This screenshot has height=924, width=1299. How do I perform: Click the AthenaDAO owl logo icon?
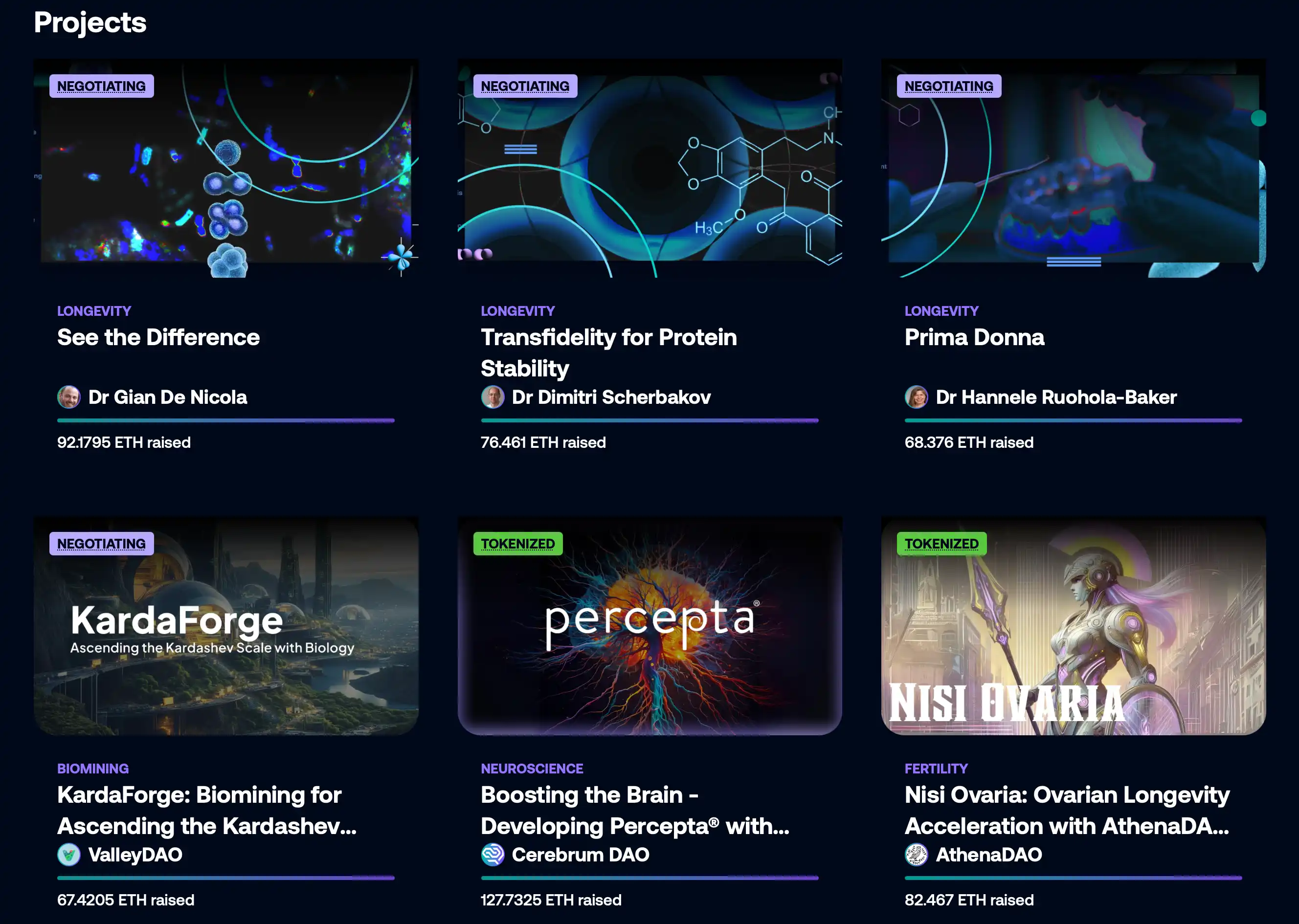tap(916, 855)
